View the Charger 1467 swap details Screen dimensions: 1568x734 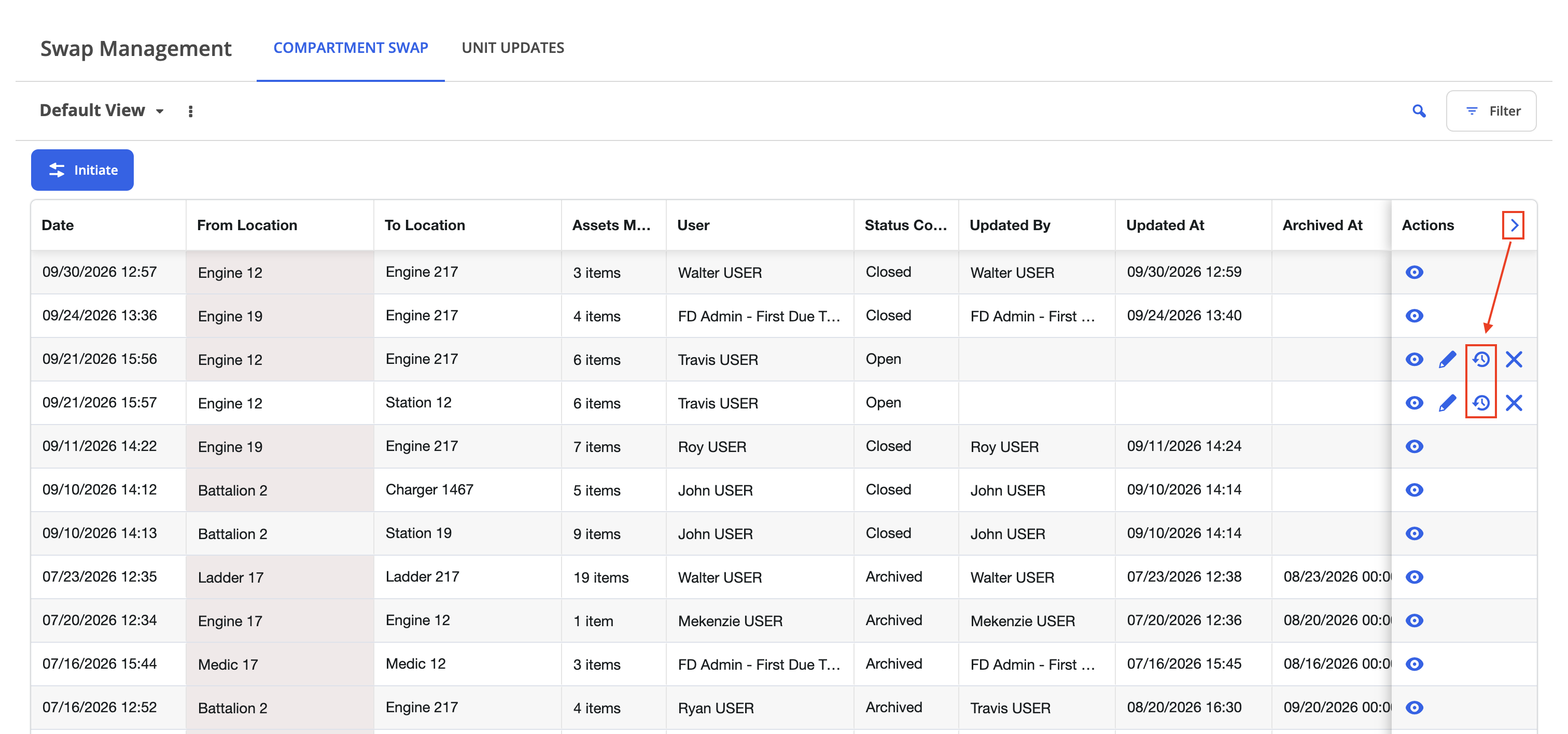(x=1414, y=489)
